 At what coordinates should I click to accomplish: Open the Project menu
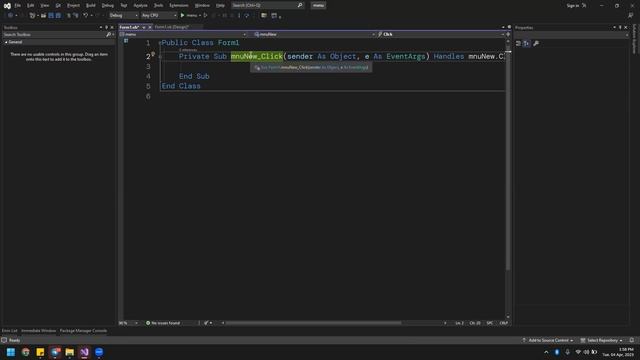(x=73, y=6)
